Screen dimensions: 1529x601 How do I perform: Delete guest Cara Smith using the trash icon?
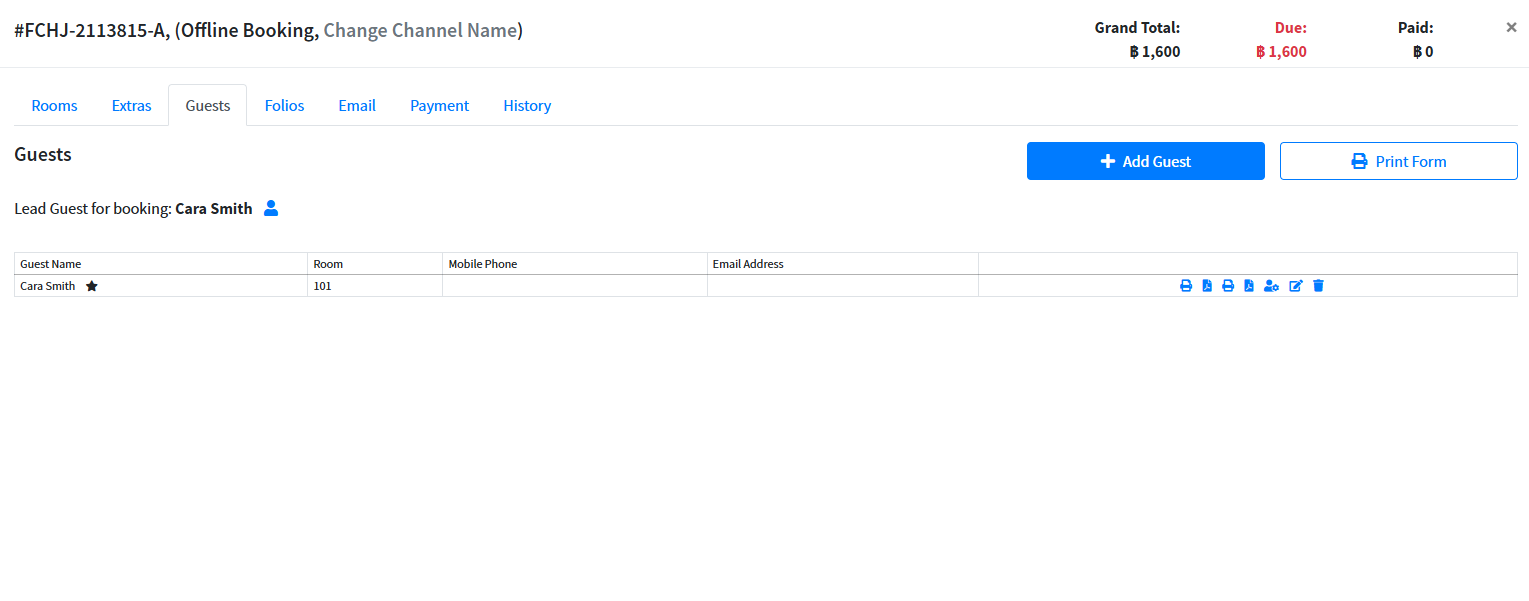(1318, 286)
